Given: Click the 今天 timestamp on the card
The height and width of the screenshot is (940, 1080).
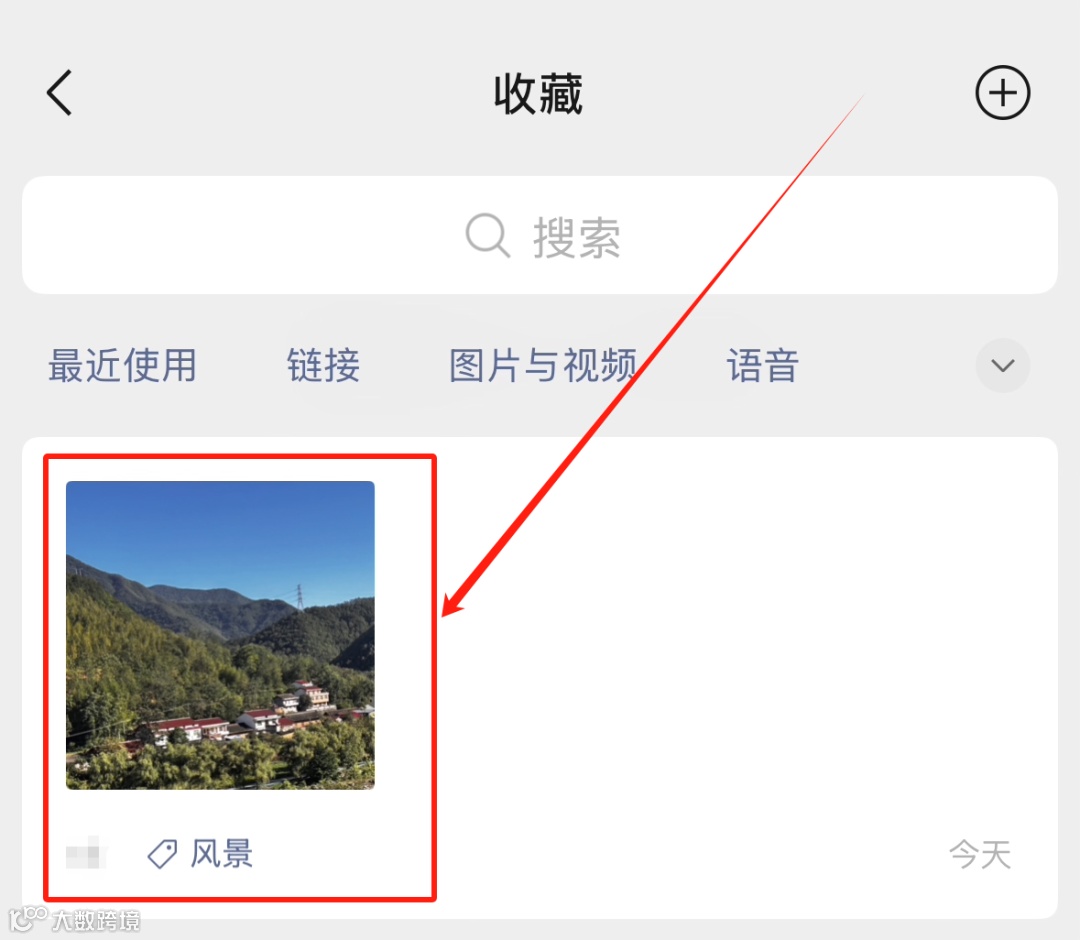Looking at the screenshot, I should [x=980, y=855].
